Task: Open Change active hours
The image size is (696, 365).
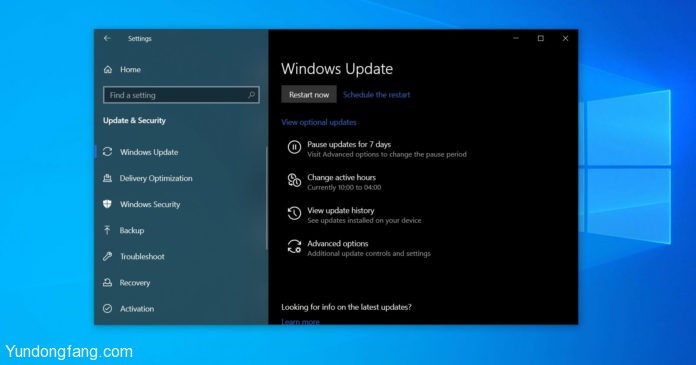Action: (x=341, y=177)
